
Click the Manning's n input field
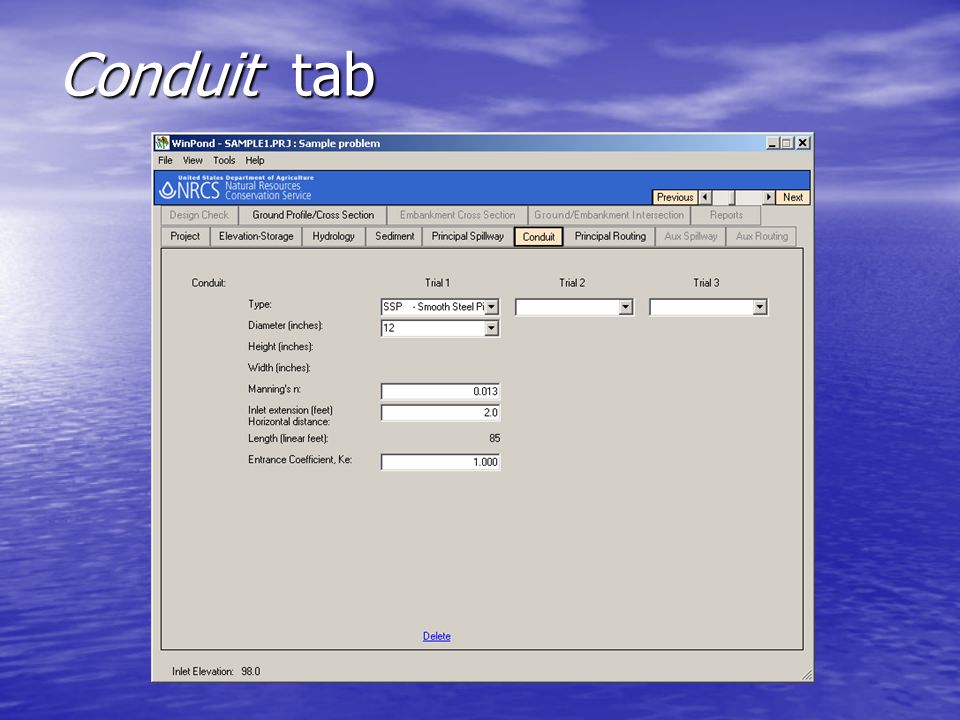pos(440,391)
